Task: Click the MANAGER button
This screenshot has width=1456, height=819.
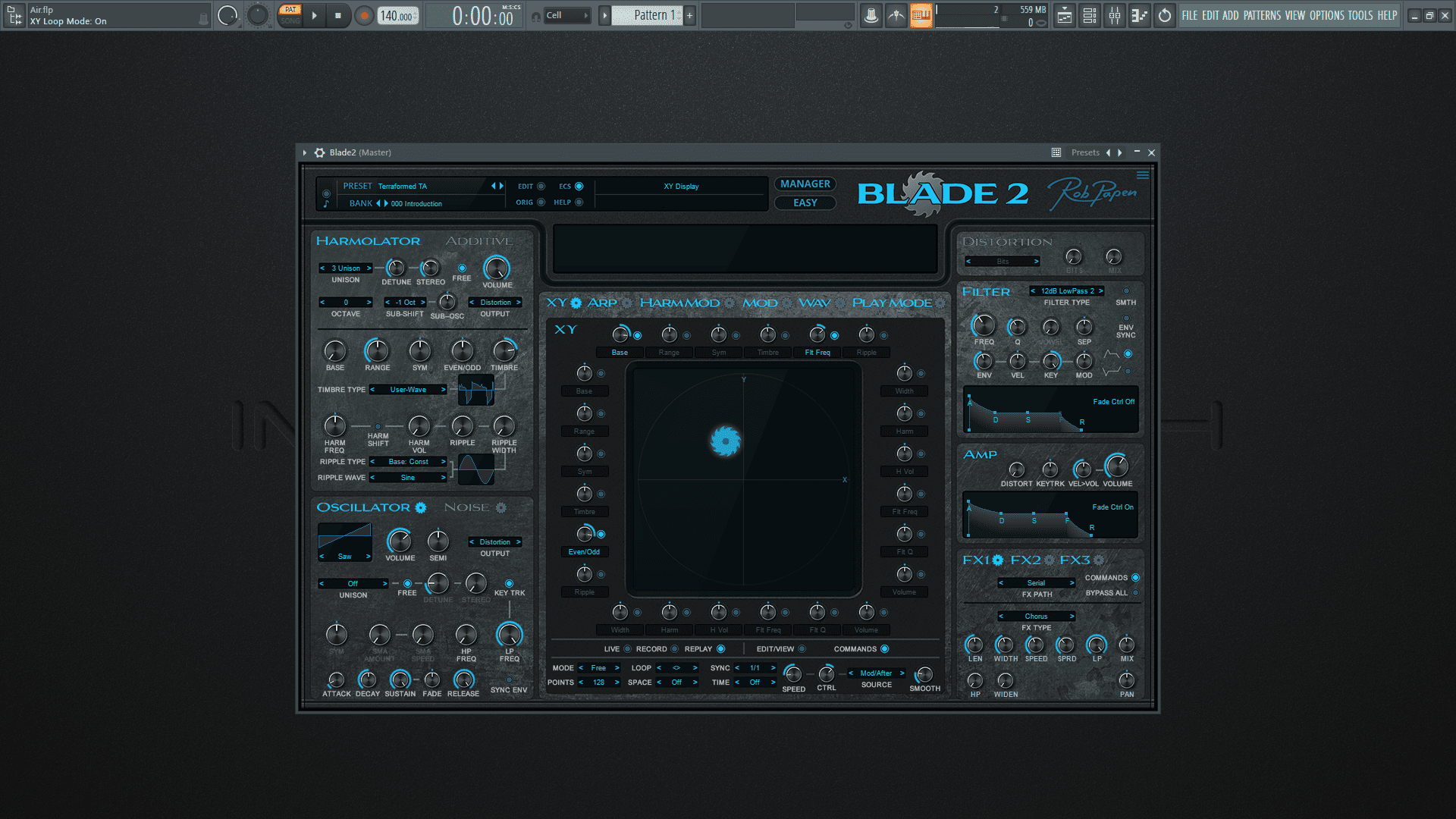Action: tap(805, 184)
